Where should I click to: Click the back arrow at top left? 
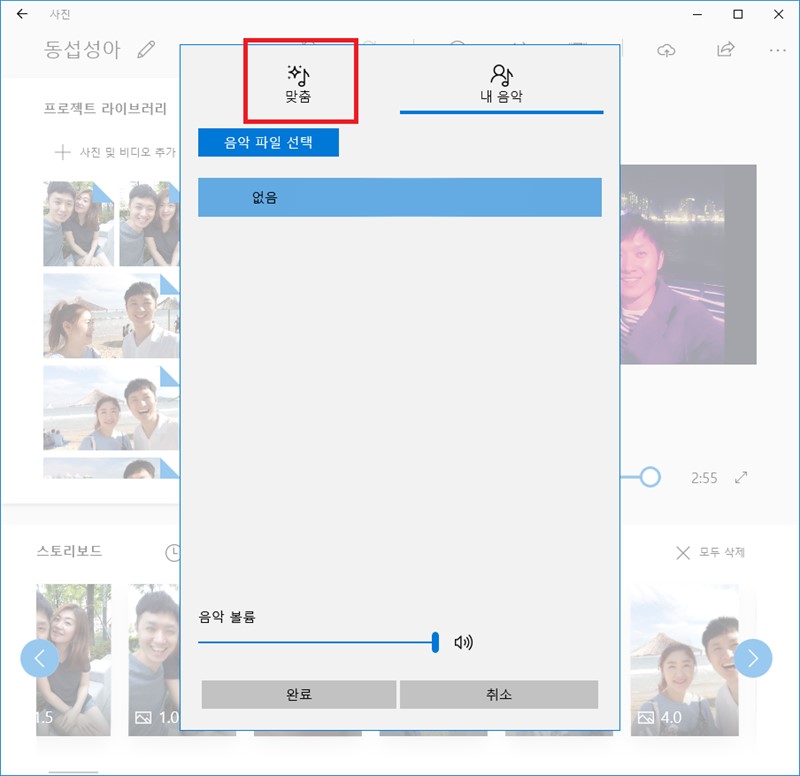20,15
